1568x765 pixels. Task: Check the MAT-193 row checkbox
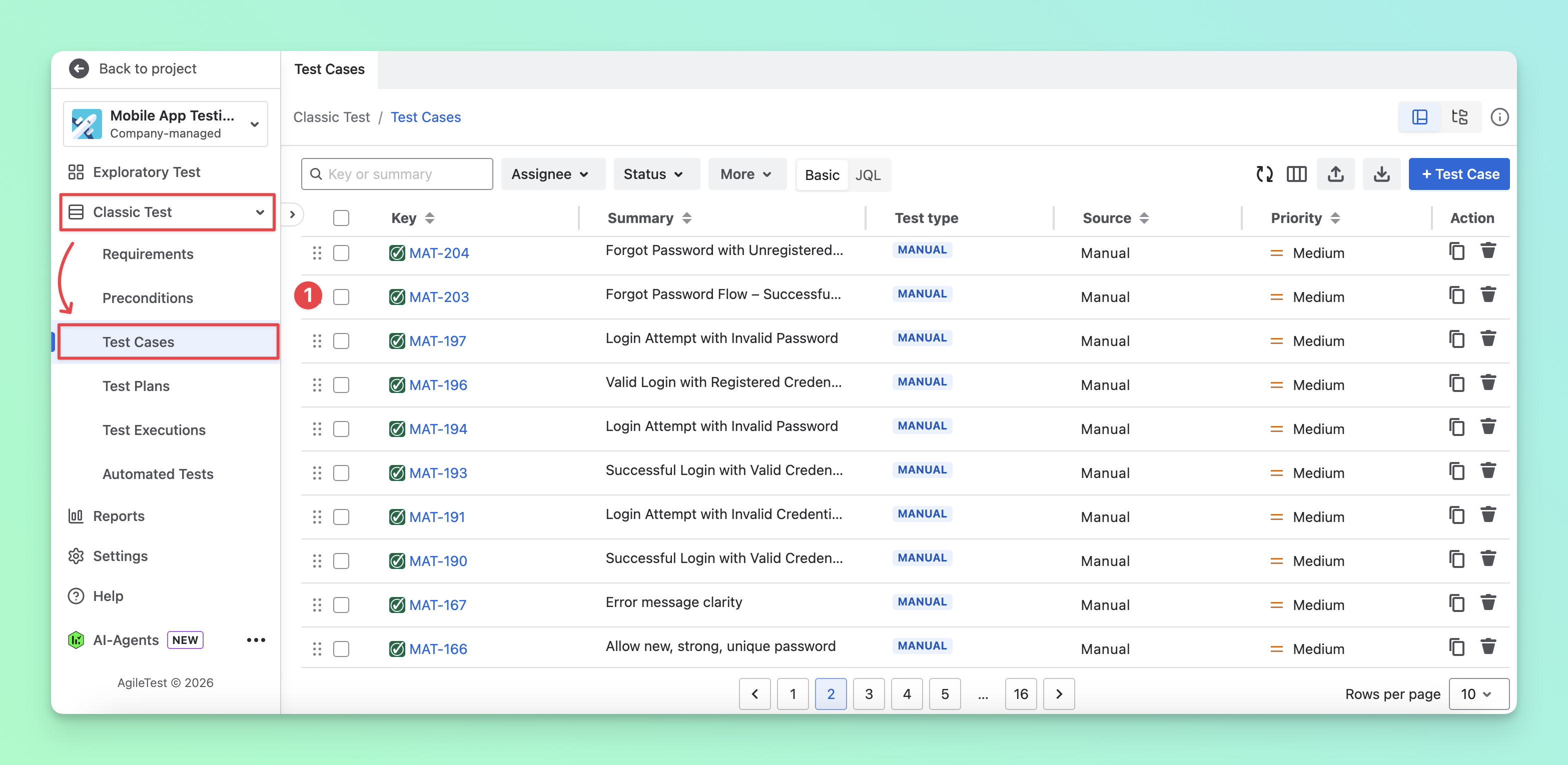tap(341, 472)
